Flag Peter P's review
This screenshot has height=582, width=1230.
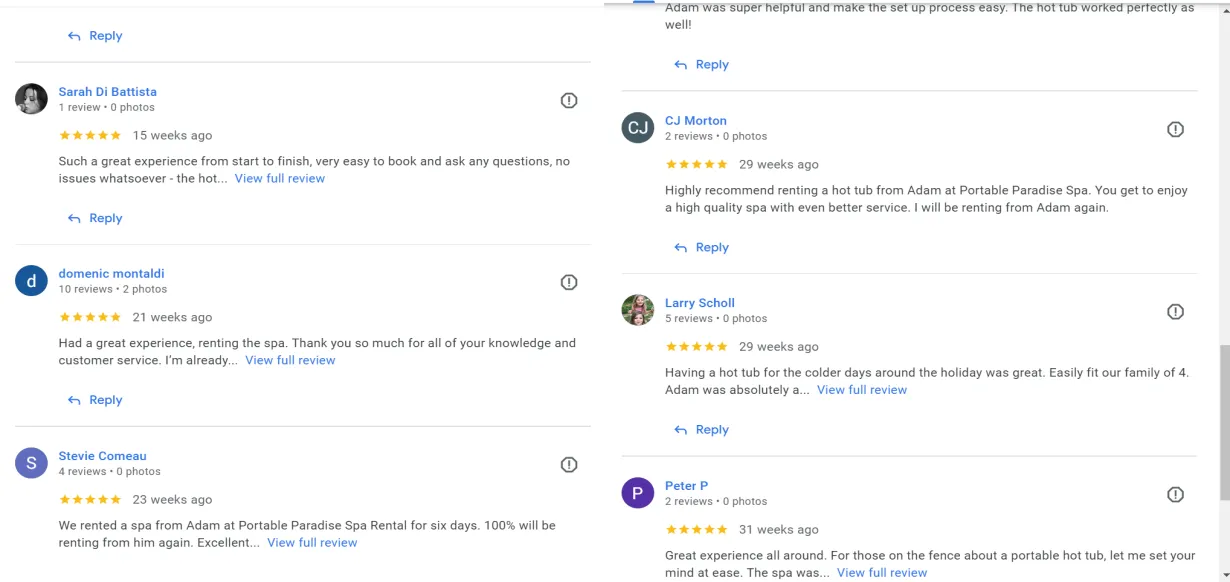(x=1176, y=494)
